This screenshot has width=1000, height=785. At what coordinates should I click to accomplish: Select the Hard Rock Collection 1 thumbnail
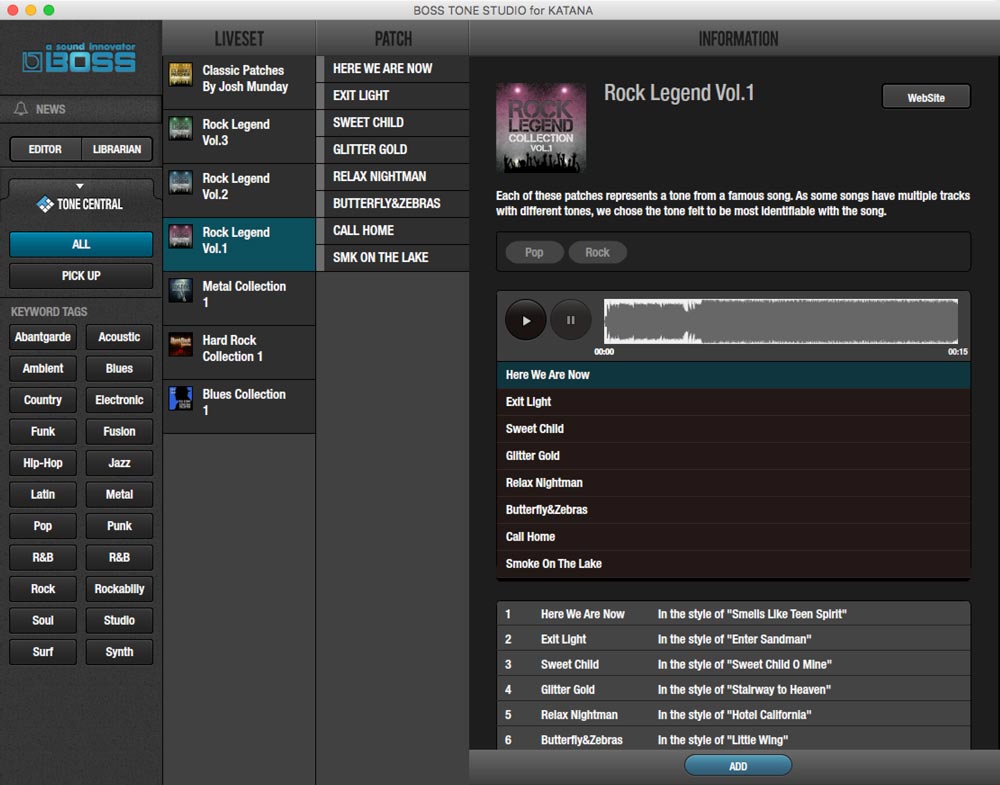pos(180,344)
